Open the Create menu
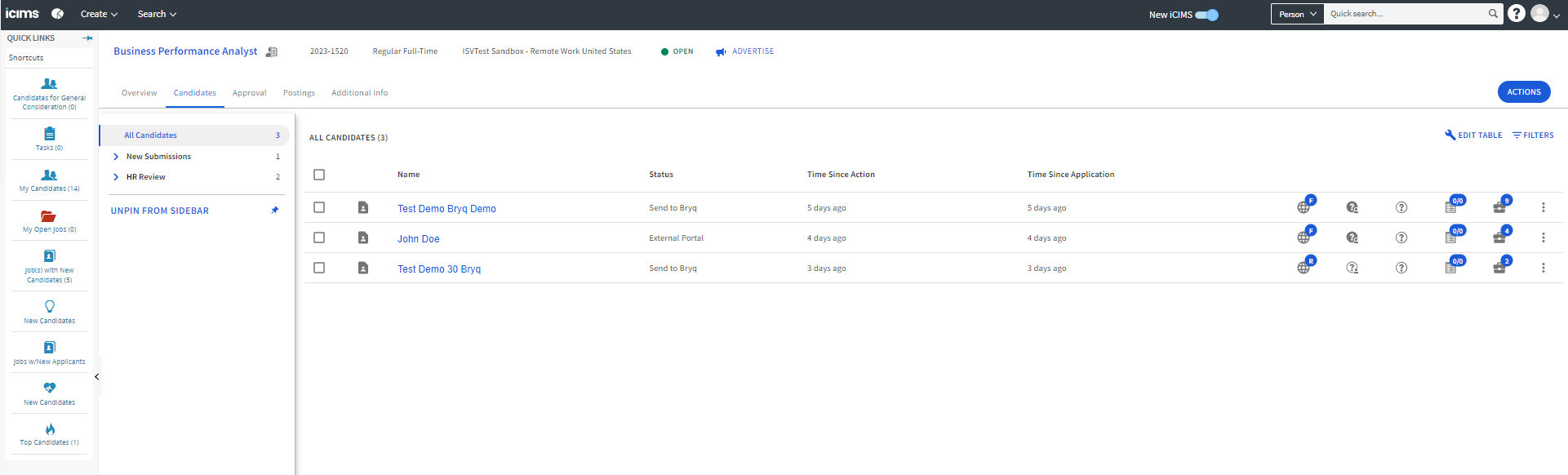Viewport: 1568px width, 475px height. click(x=99, y=14)
